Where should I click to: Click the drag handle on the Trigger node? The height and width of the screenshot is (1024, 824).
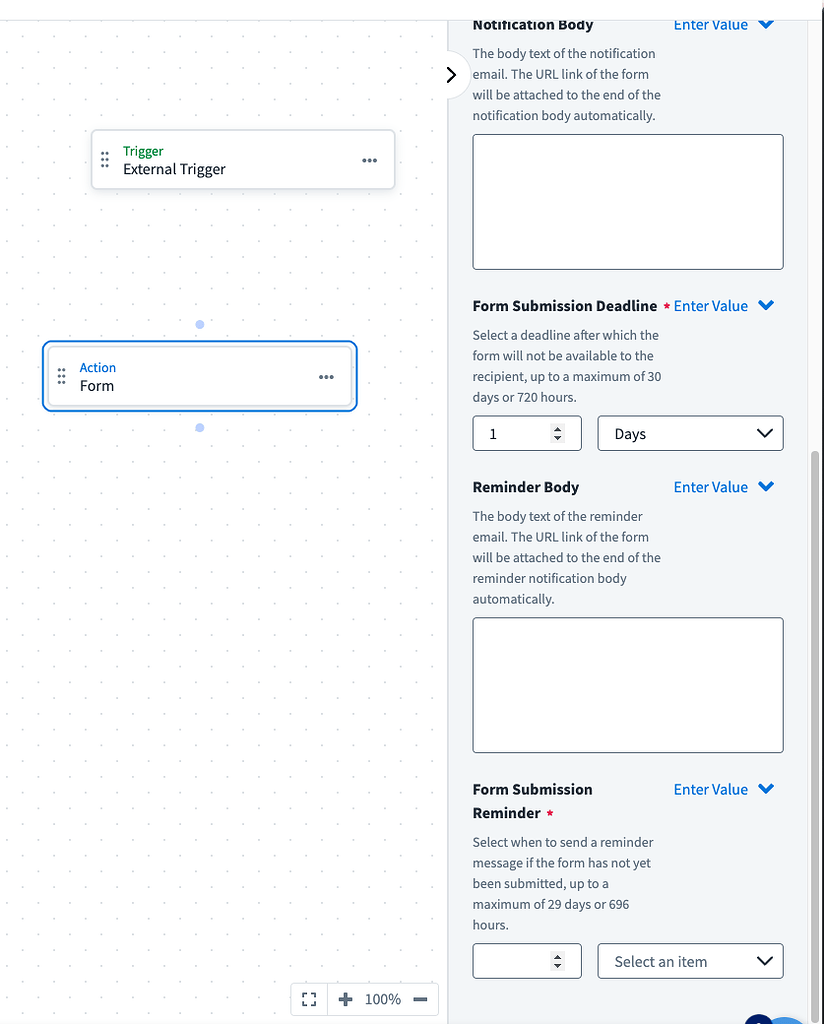click(x=104, y=159)
